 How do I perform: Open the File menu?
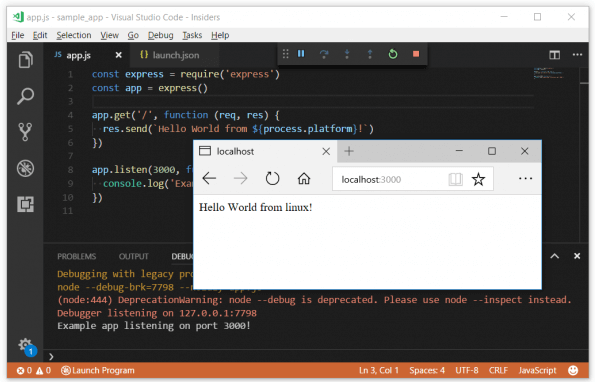[18, 35]
